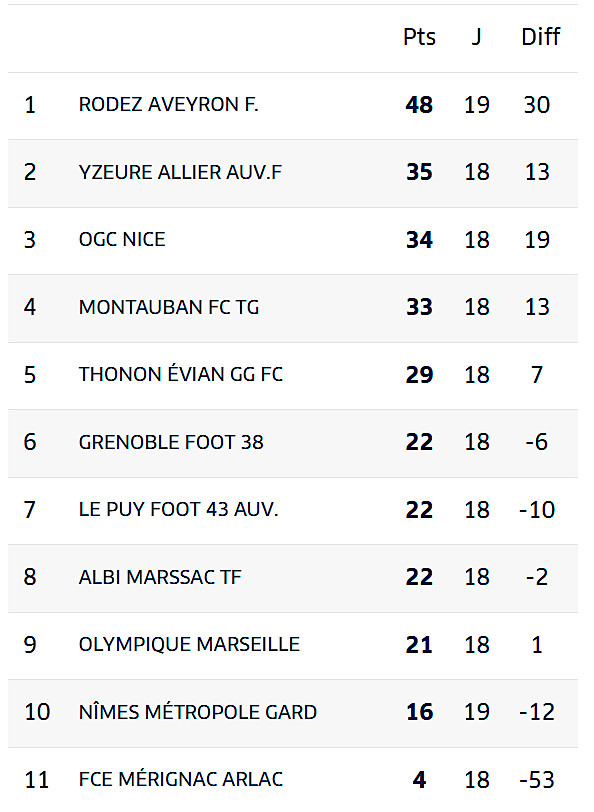
Task: Click Mérignac's -53 goal difference
Action: pos(537,779)
